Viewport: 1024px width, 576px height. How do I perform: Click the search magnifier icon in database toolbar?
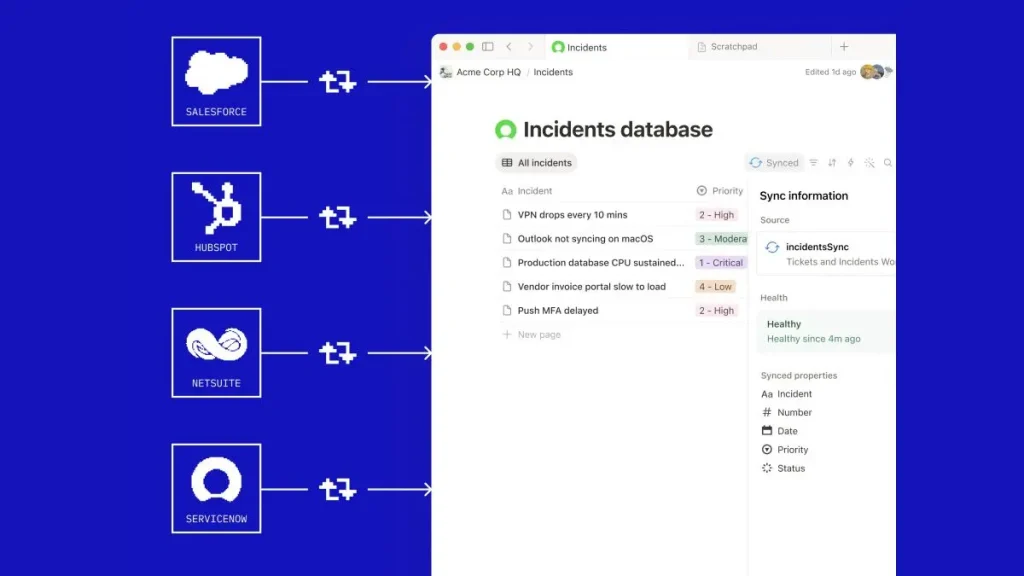coord(888,163)
